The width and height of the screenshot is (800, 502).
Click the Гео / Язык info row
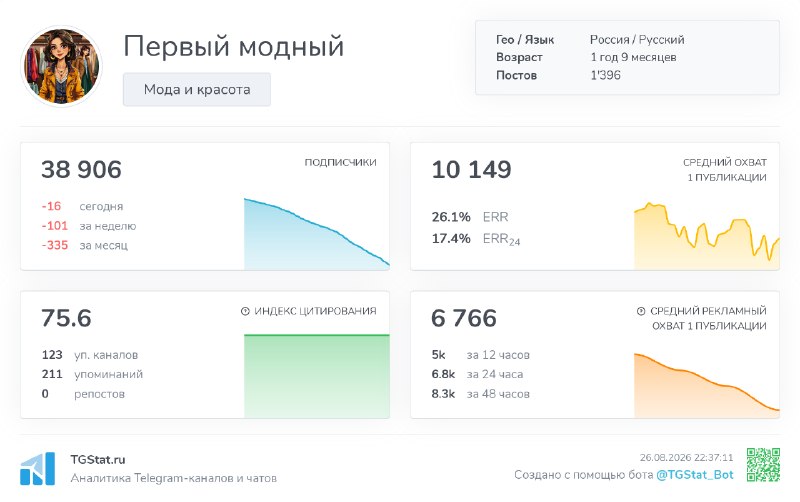pyautogui.click(x=590, y=39)
